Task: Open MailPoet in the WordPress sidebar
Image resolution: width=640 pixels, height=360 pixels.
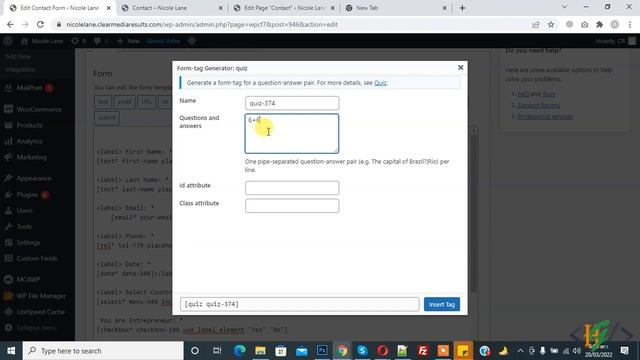Action: pyautogui.click(x=29, y=88)
